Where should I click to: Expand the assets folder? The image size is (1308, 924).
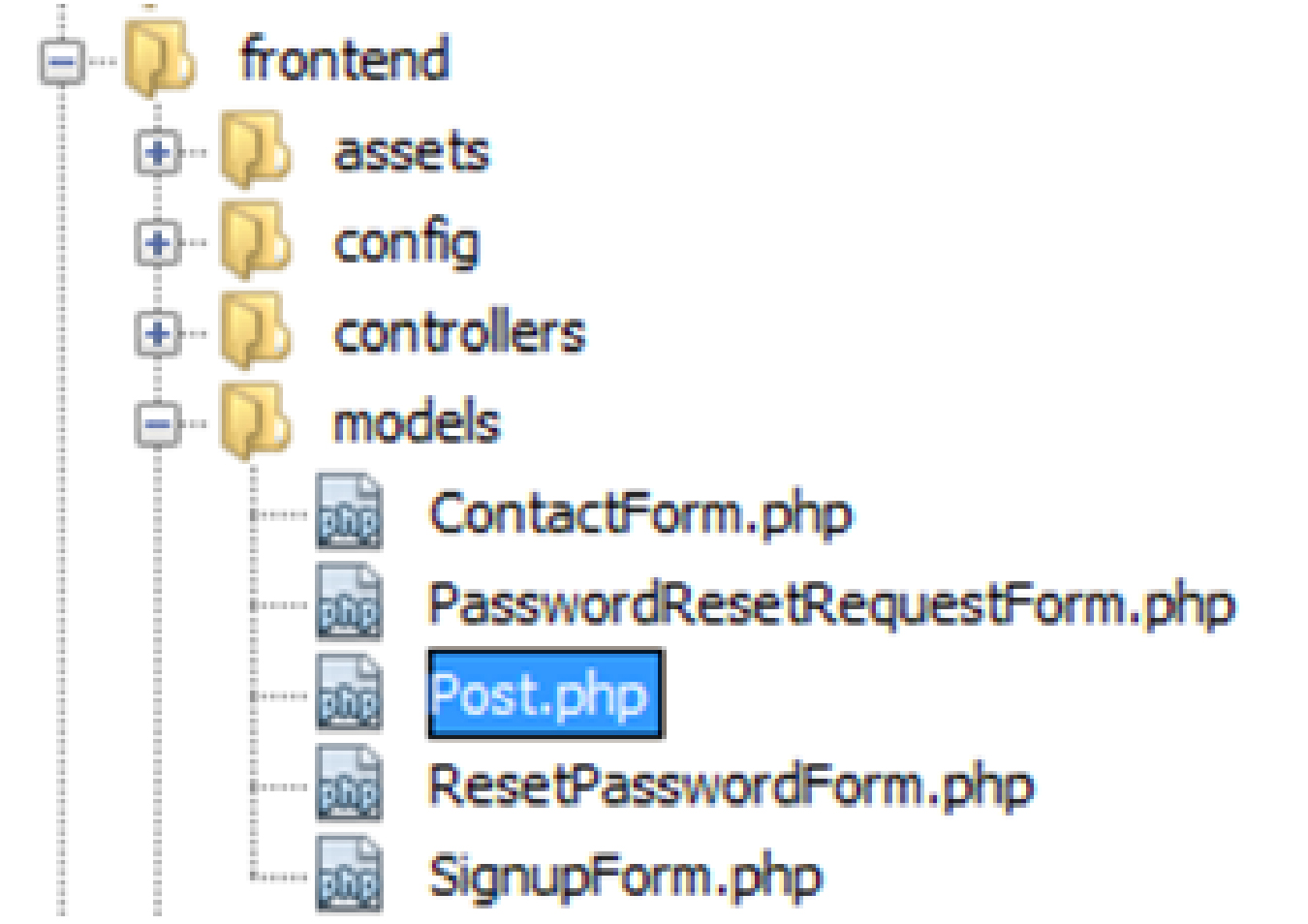157,152
